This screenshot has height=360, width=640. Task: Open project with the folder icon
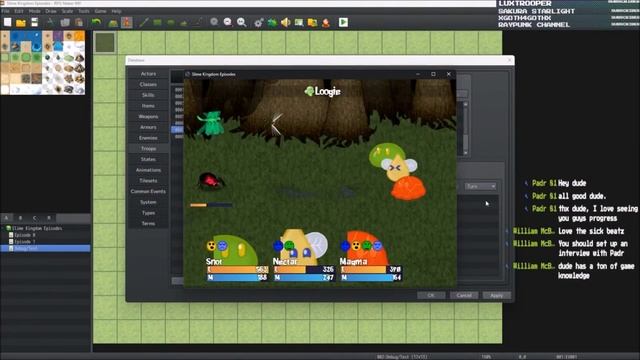[21, 22]
